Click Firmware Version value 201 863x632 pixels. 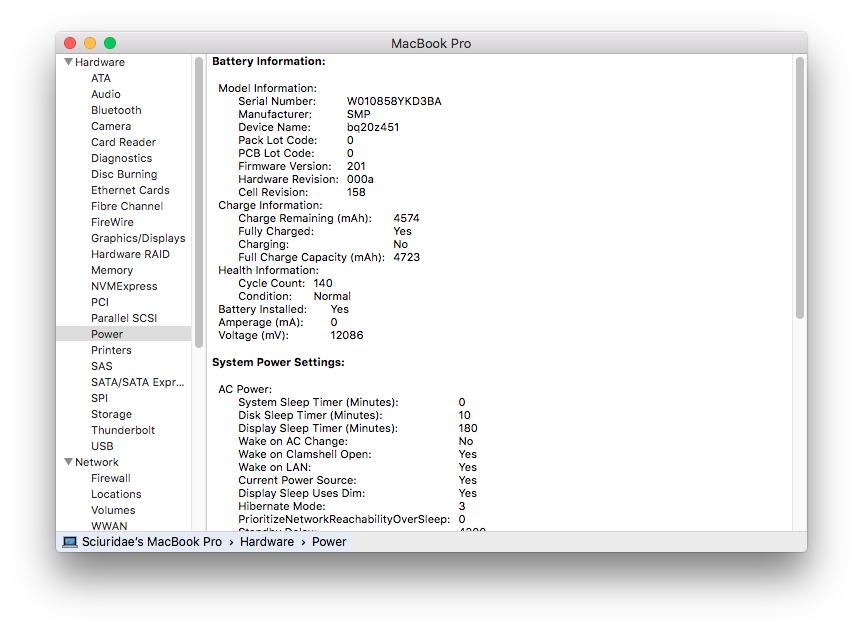tap(356, 166)
